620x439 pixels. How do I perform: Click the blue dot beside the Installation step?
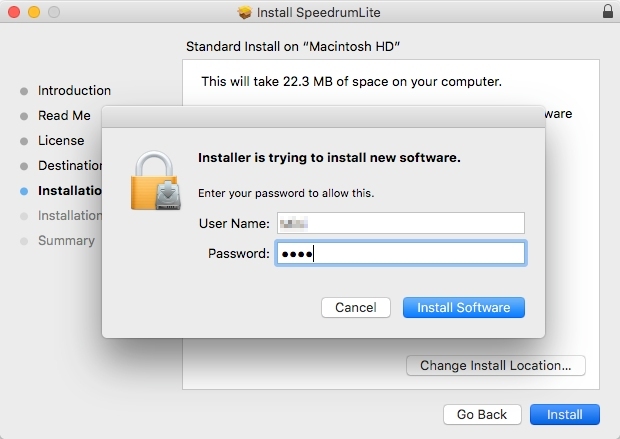[24, 191]
